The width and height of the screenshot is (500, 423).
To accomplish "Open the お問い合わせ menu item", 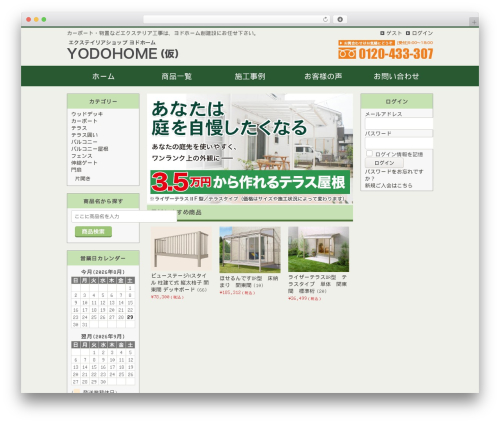I will pos(396,76).
